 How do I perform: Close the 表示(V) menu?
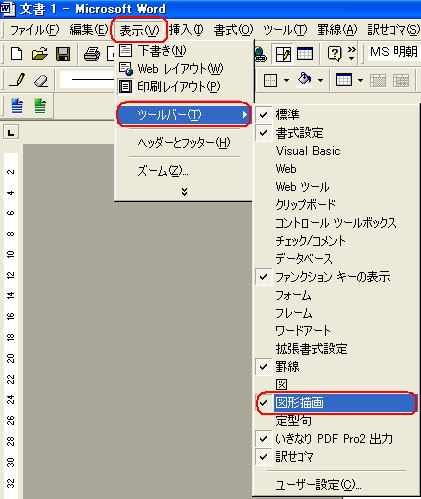(139, 30)
